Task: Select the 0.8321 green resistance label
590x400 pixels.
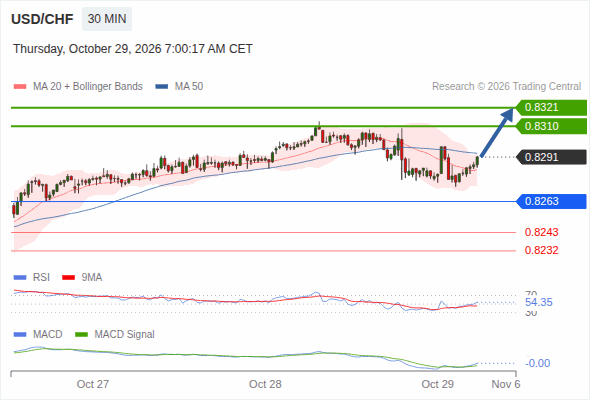Action: [551, 108]
